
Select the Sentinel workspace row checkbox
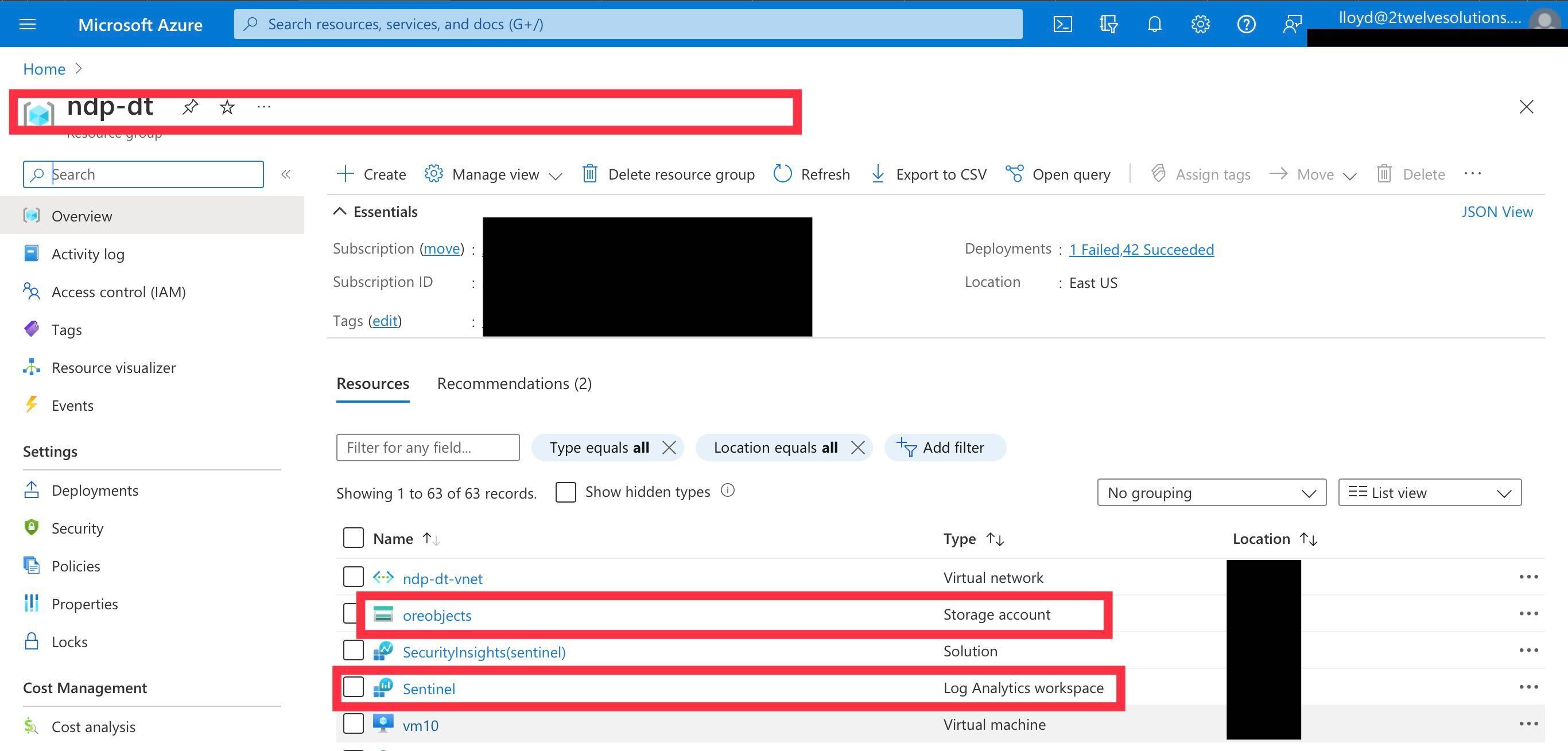pos(353,687)
